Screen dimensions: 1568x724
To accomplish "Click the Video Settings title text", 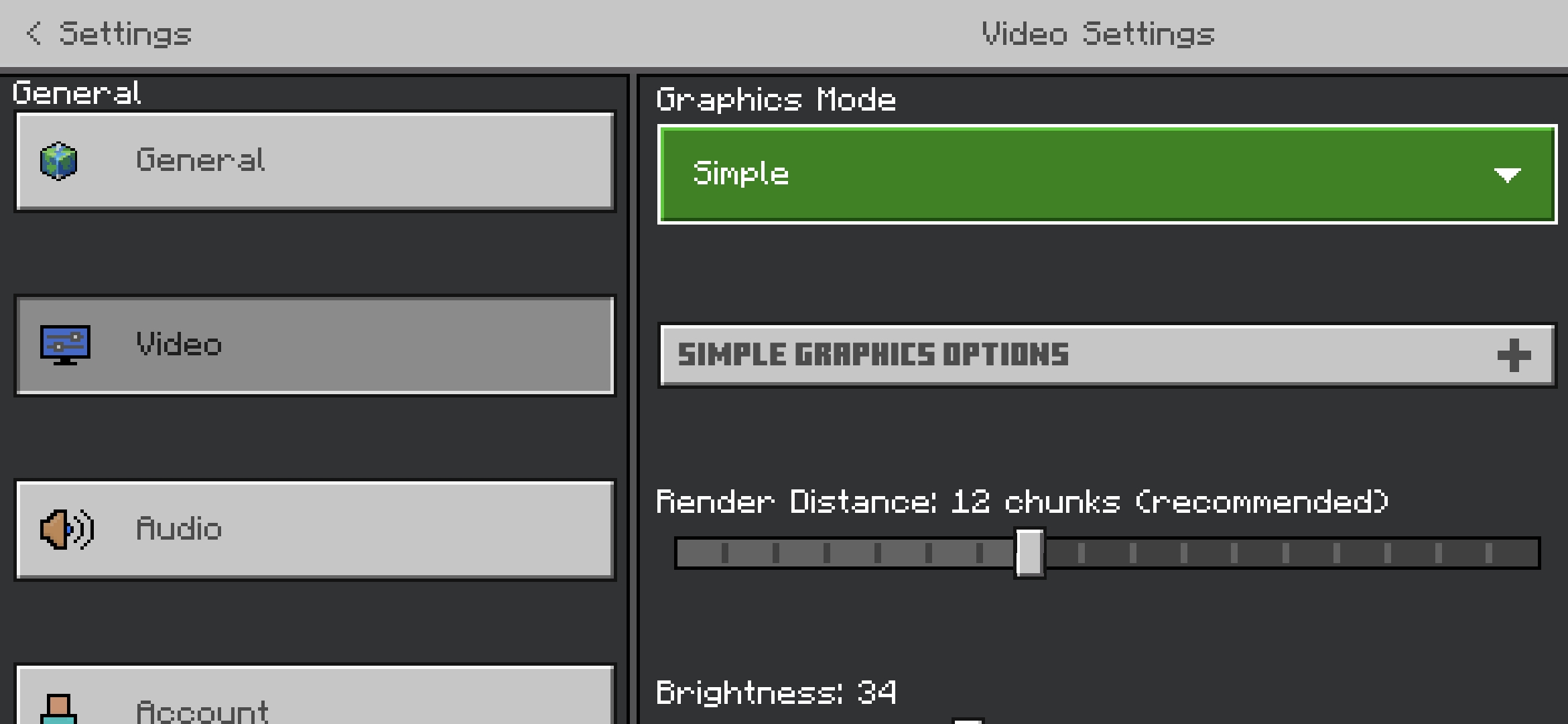I will pyautogui.click(x=1098, y=34).
